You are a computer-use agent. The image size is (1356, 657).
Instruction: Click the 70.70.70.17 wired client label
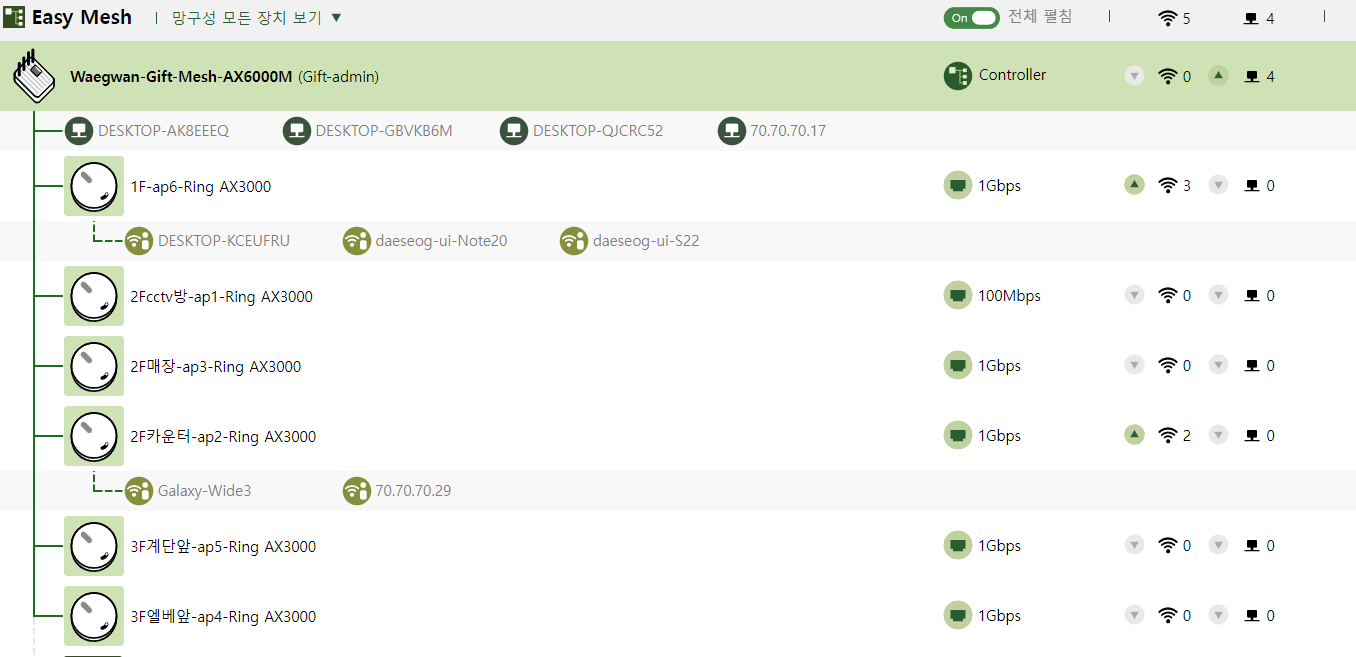[788, 131]
